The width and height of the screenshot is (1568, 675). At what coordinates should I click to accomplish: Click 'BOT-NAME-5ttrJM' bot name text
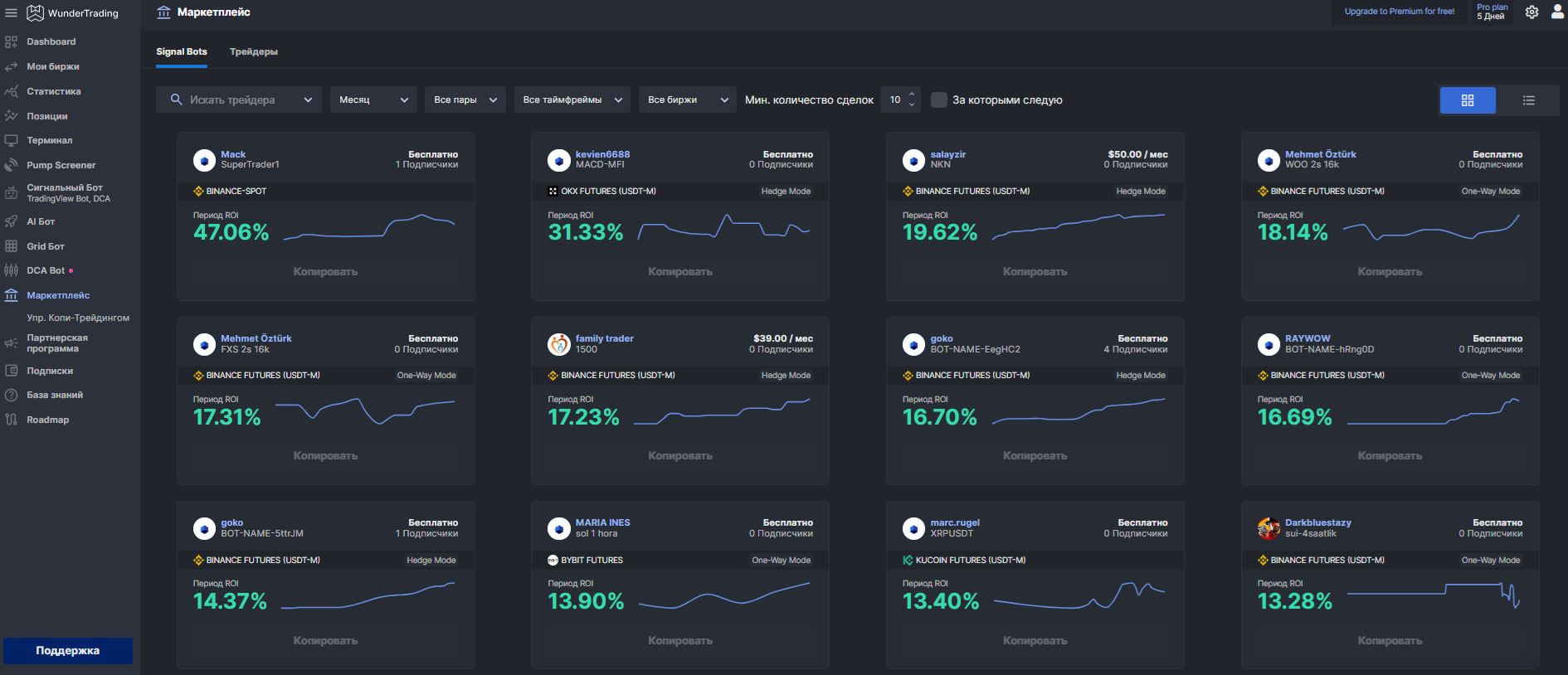262,533
